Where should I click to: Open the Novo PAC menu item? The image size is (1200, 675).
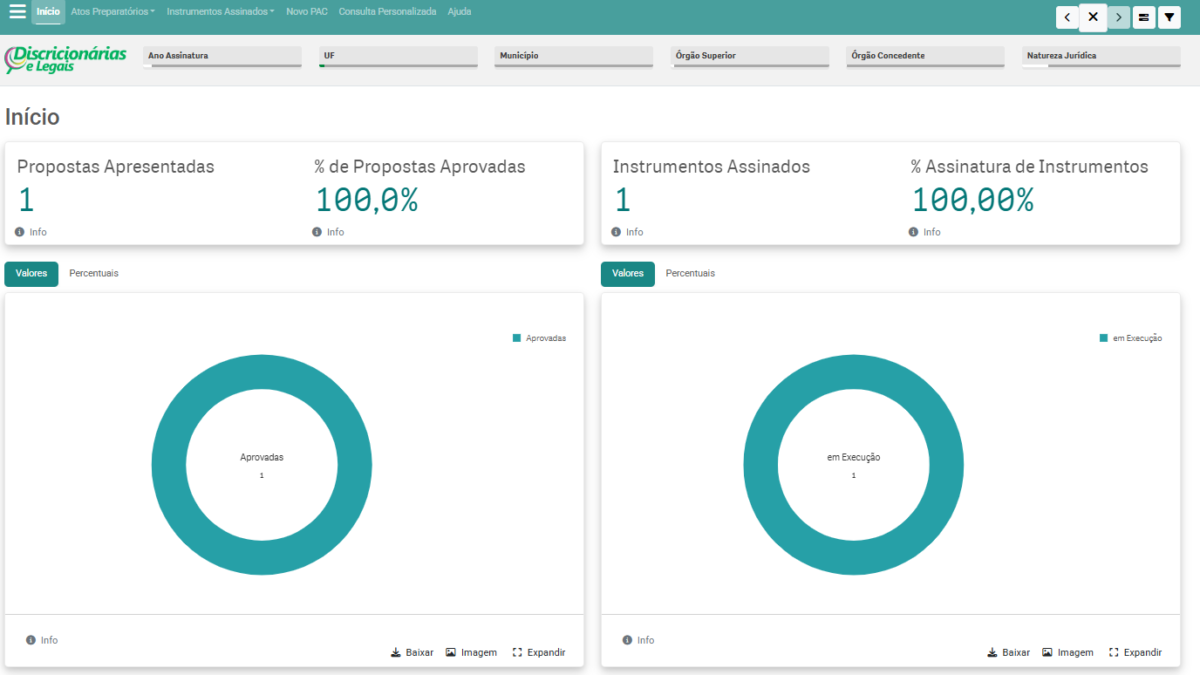[x=307, y=12]
